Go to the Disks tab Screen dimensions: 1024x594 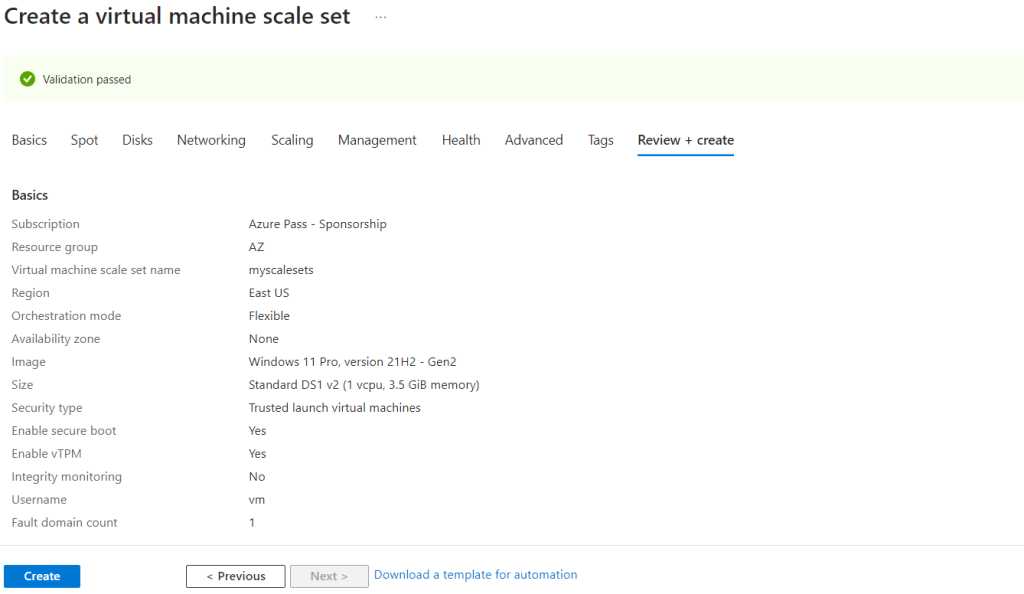(137, 140)
